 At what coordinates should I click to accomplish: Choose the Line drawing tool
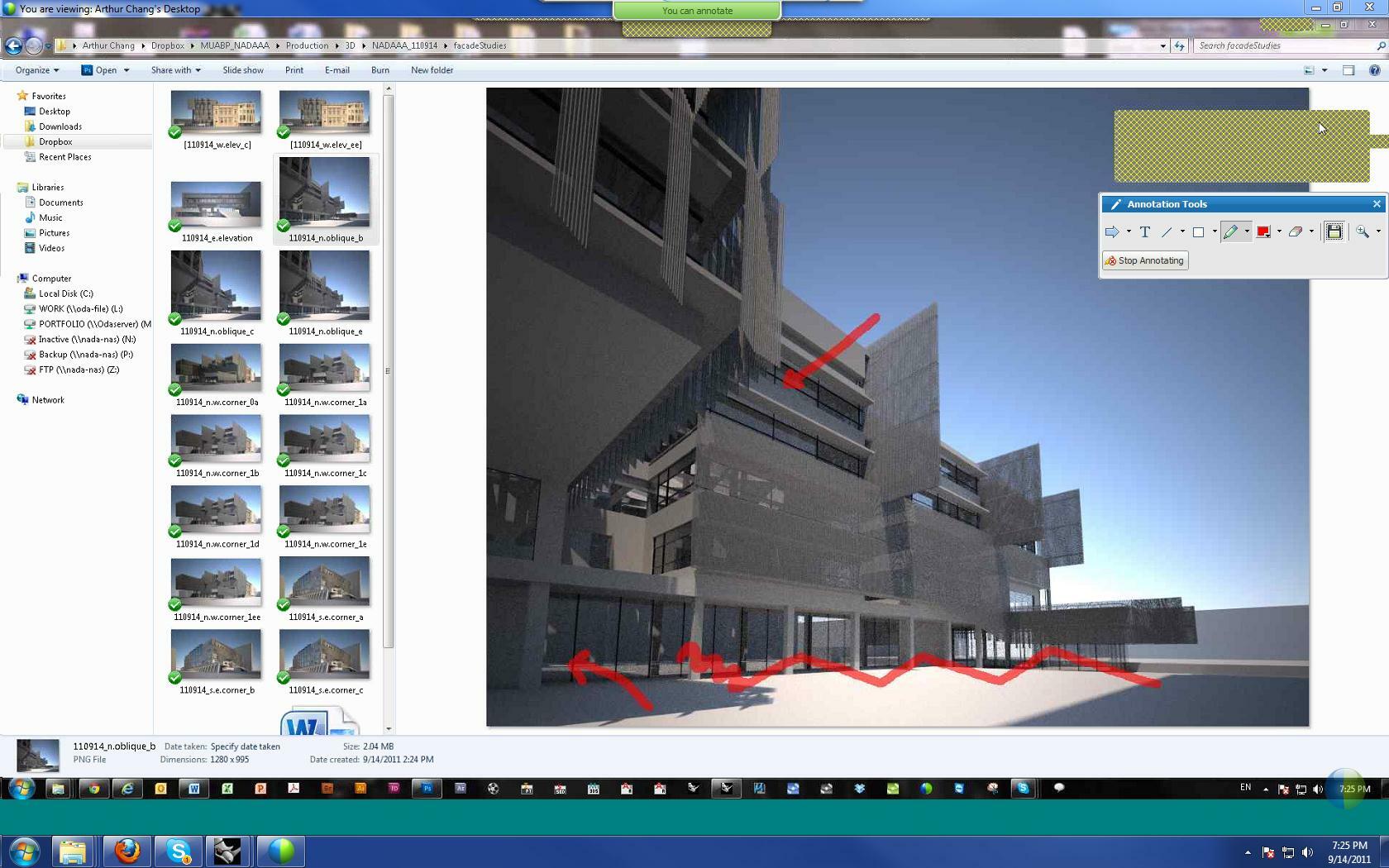(x=1167, y=232)
